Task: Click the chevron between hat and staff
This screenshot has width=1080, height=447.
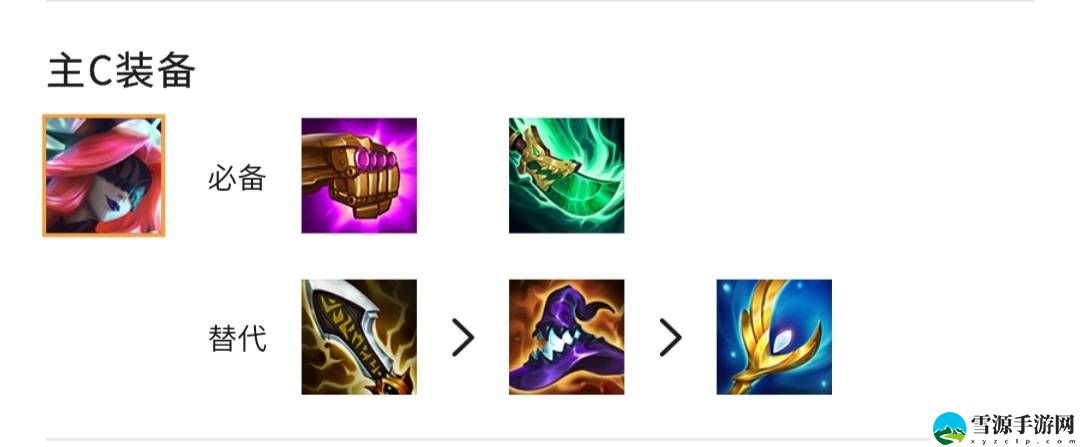Action: point(670,337)
